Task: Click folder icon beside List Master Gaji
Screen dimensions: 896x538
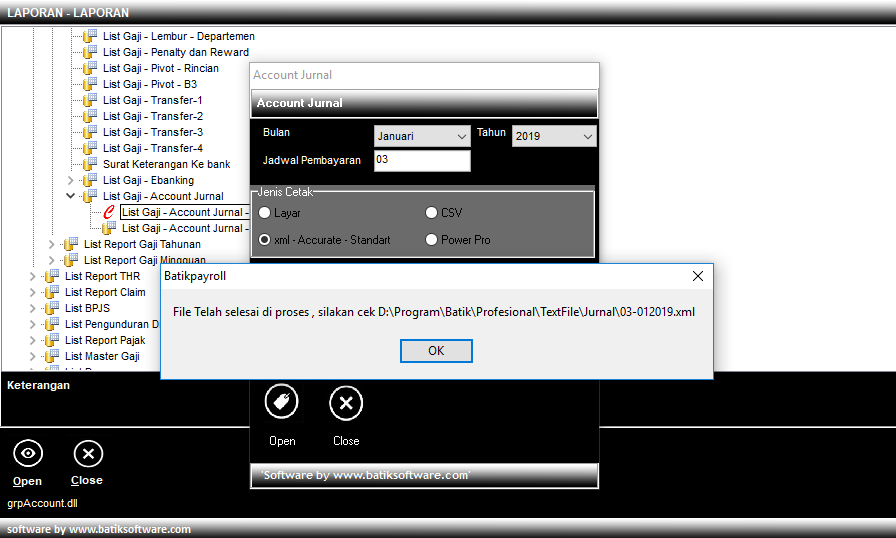Action: 53,356
